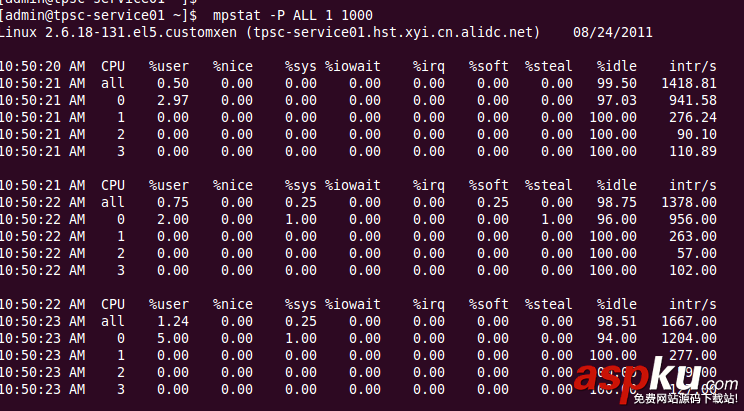744x411 pixels.
Task: Click the intr/s value '57.00'
Action: coord(697,253)
